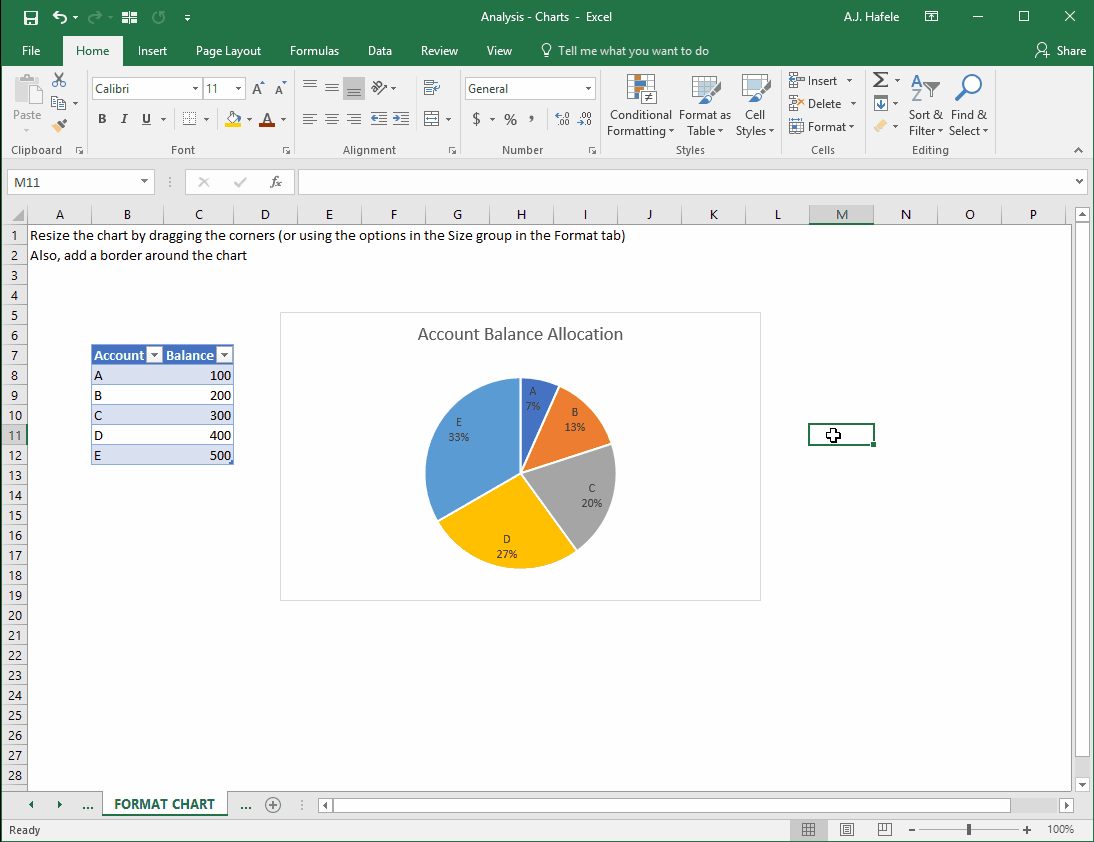This screenshot has width=1094, height=842.
Task: Open the Format cells dropdown
Action: [822, 127]
